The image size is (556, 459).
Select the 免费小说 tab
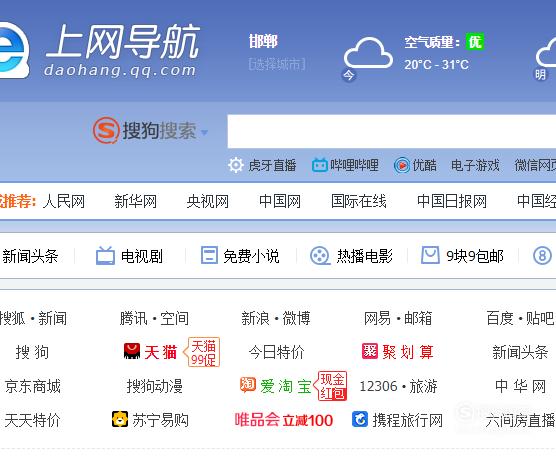coord(251,256)
